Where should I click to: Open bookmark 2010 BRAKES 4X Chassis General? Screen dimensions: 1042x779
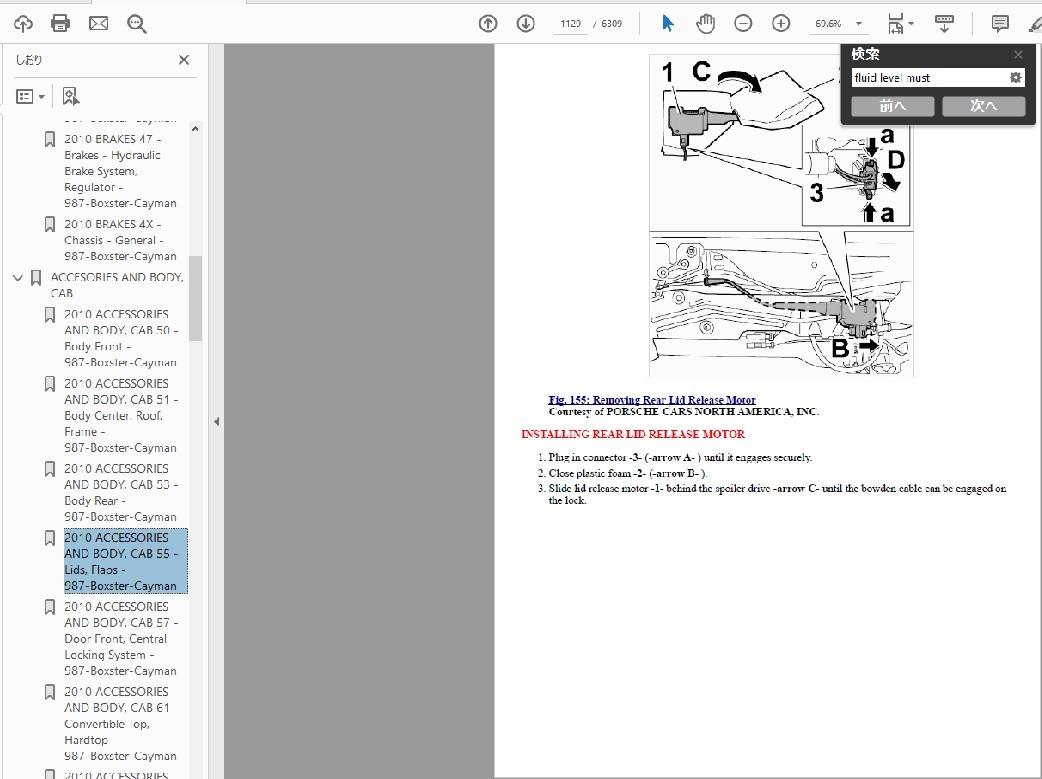(120, 240)
